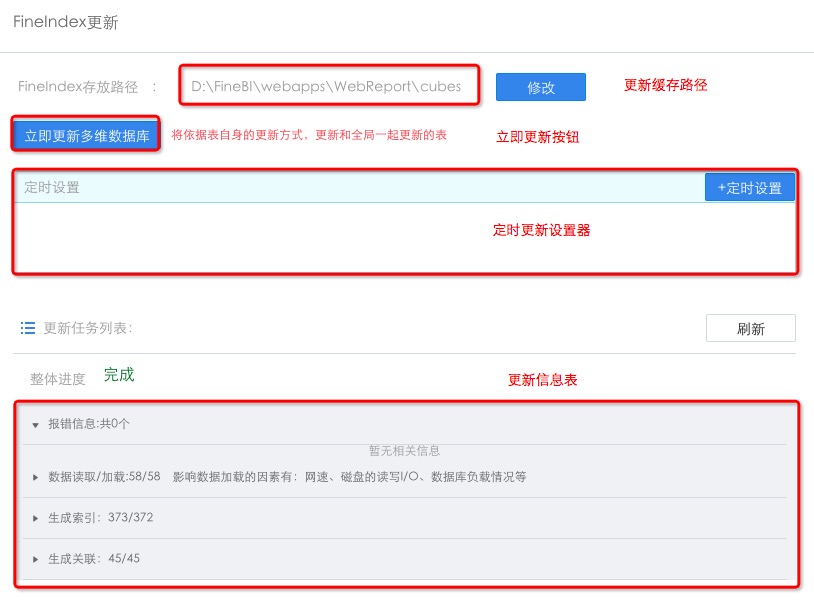Click the 定时设置 header label
814x607 pixels.
coord(52,187)
